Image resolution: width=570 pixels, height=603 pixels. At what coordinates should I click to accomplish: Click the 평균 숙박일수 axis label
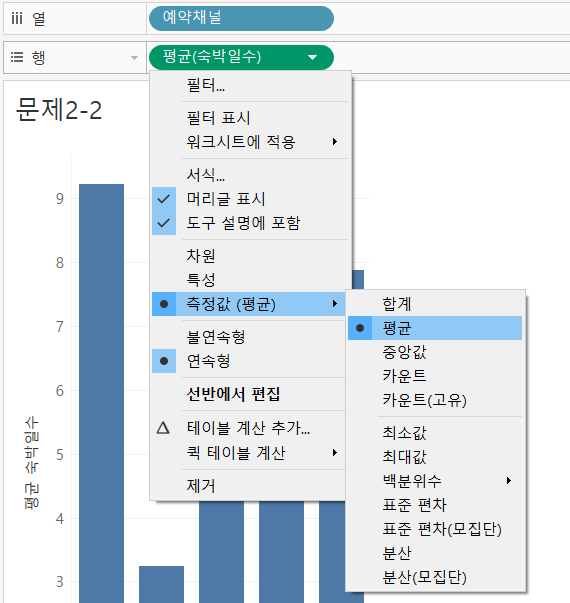[32, 463]
